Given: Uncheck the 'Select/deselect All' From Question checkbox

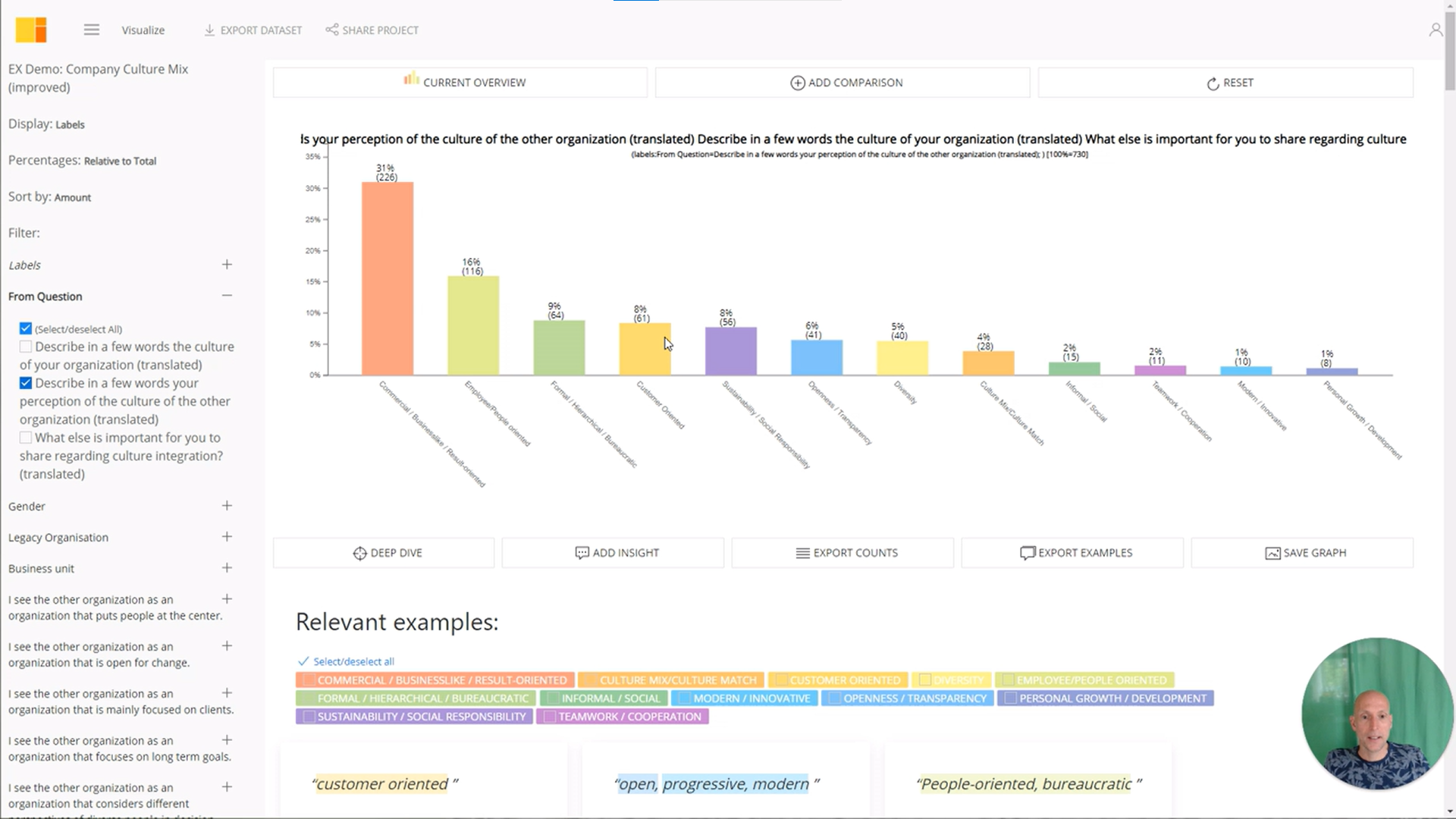Looking at the screenshot, I should [26, 328].
